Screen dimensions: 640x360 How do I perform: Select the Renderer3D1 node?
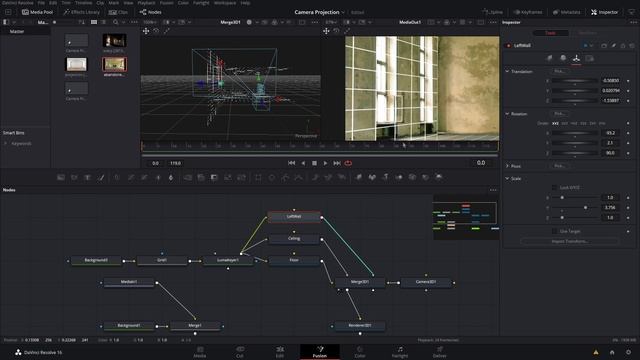click(360, 326)
